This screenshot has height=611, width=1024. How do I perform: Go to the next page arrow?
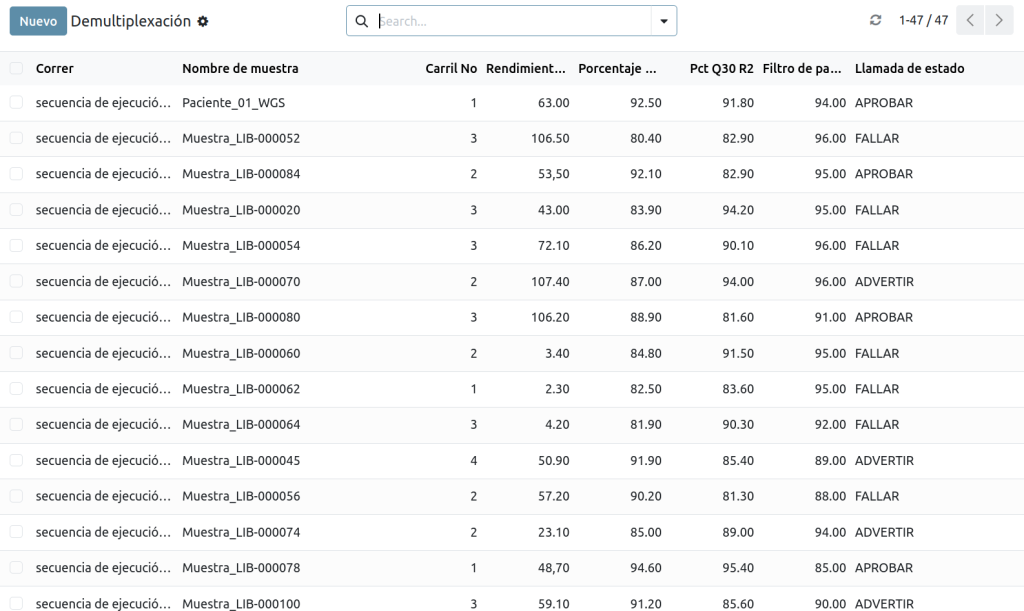click(999, 20)
